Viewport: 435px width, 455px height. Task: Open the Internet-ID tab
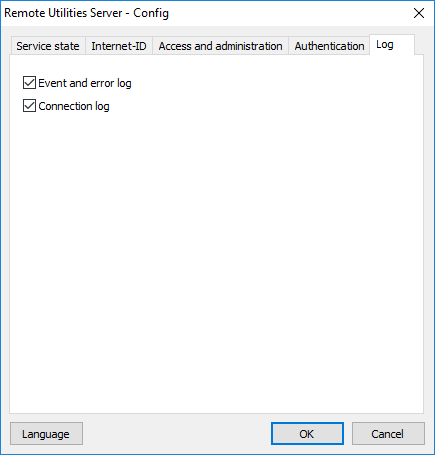coord(119,46)
